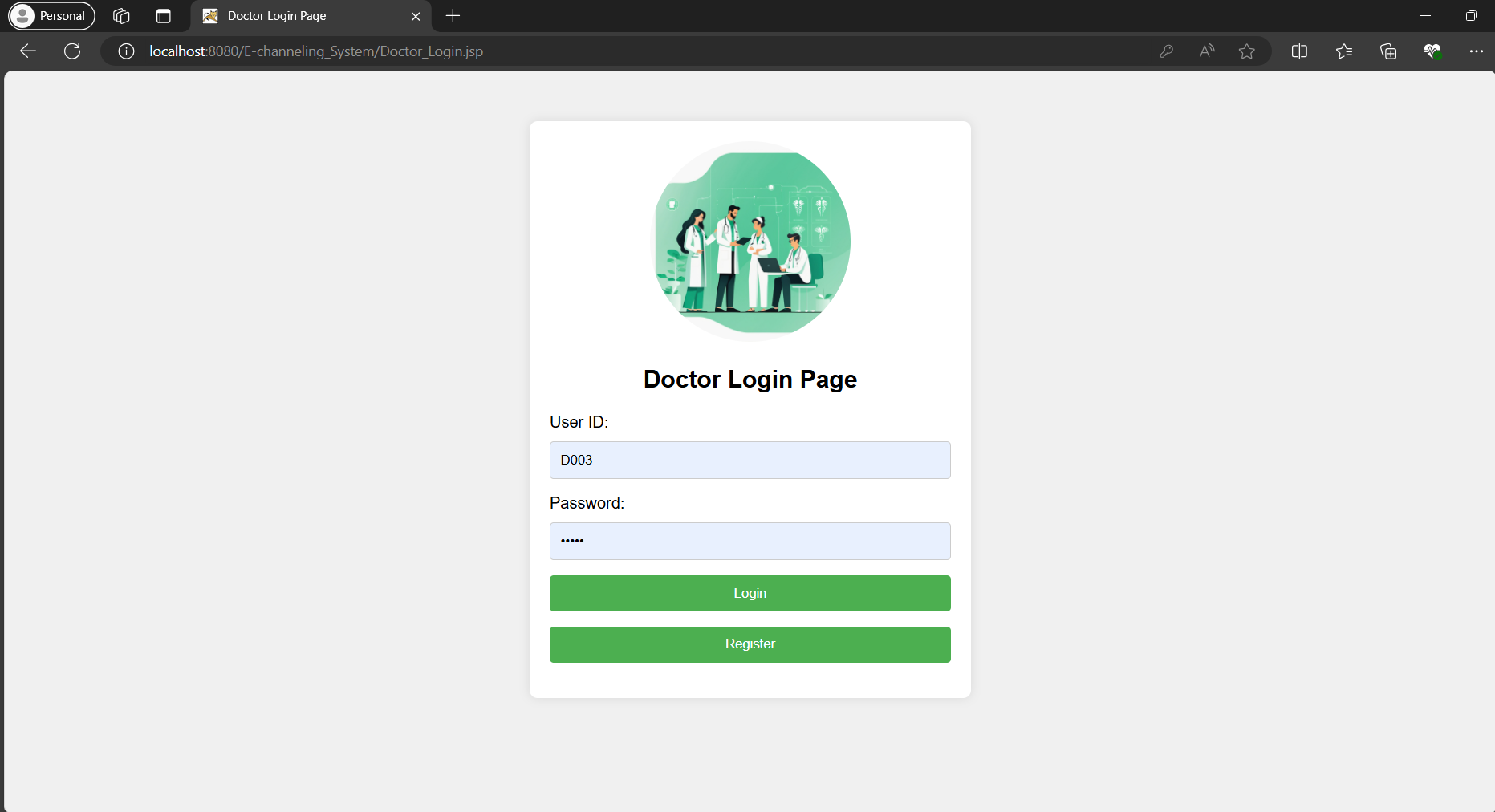Focus the User ID field
Viewport: 1495px width, 812px height.
(750, 460)
